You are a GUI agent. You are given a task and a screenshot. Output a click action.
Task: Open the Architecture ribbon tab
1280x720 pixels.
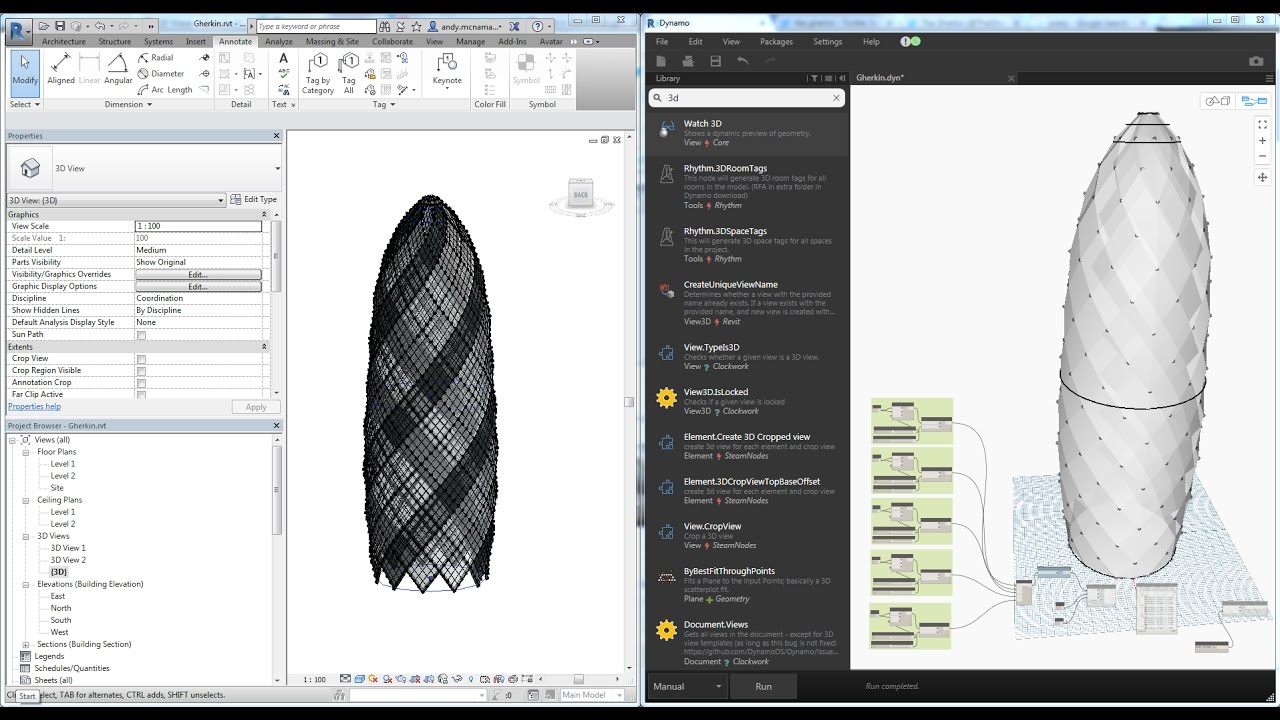click(x=63, y=42)
